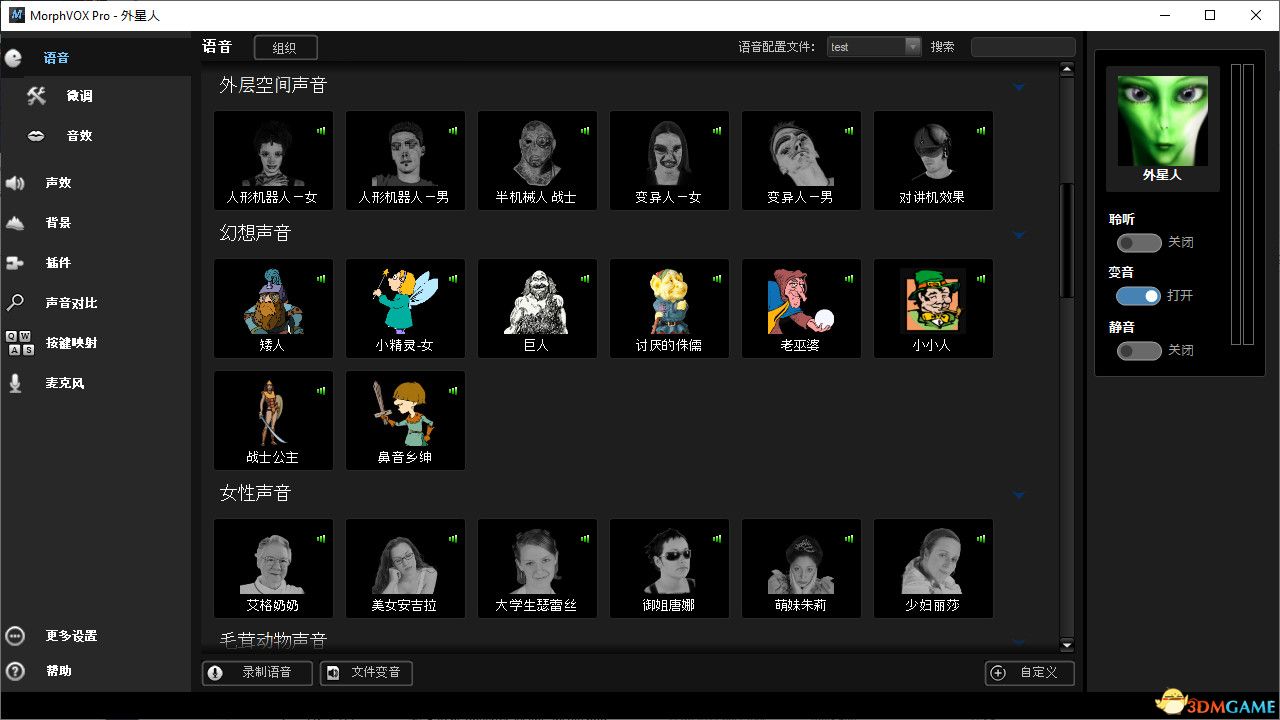
Task: Select the 矮人 dwarf voice icon
Action: (x=273, y=307)
